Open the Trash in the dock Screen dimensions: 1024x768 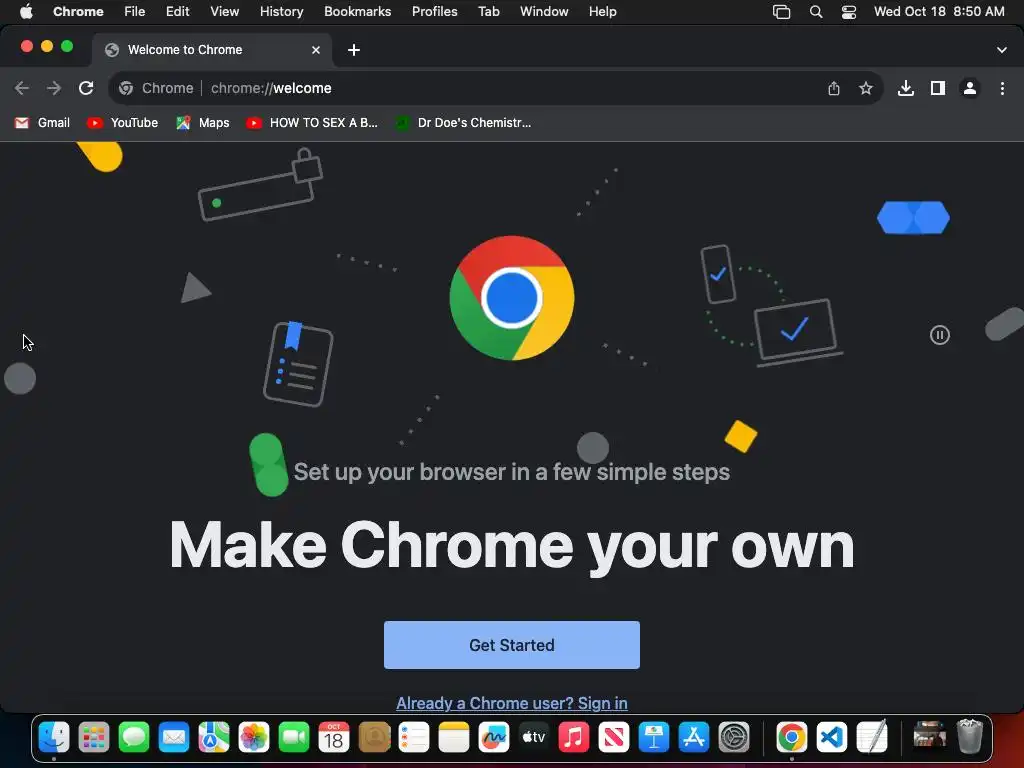coord(970,737)
